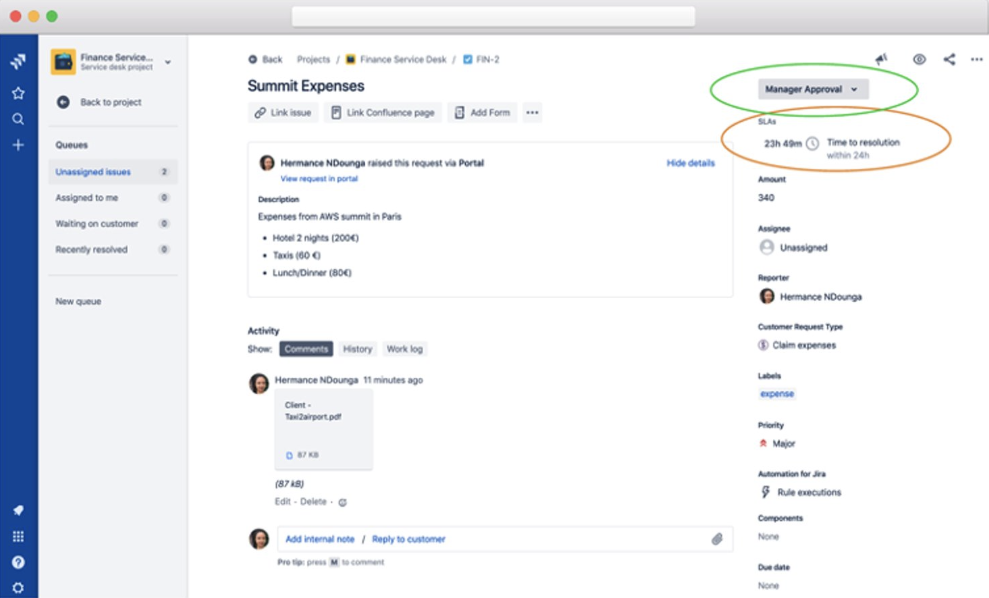Expand the Finance Service Desk project chevron
Image resolution: width=989 pixels, height=598 pixels.
[x=168, y=62]
